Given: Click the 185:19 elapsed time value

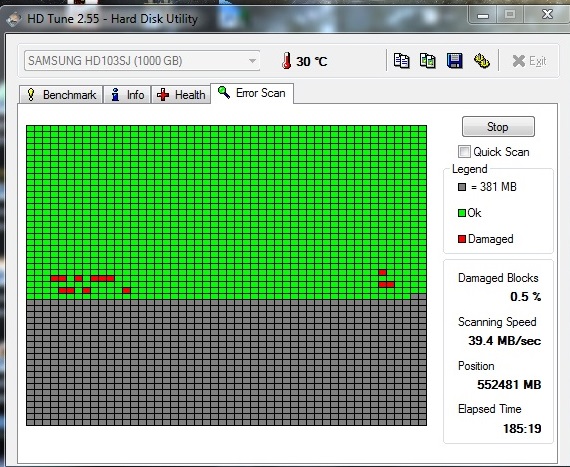Looking at the screenshot, I should (522, 428).
